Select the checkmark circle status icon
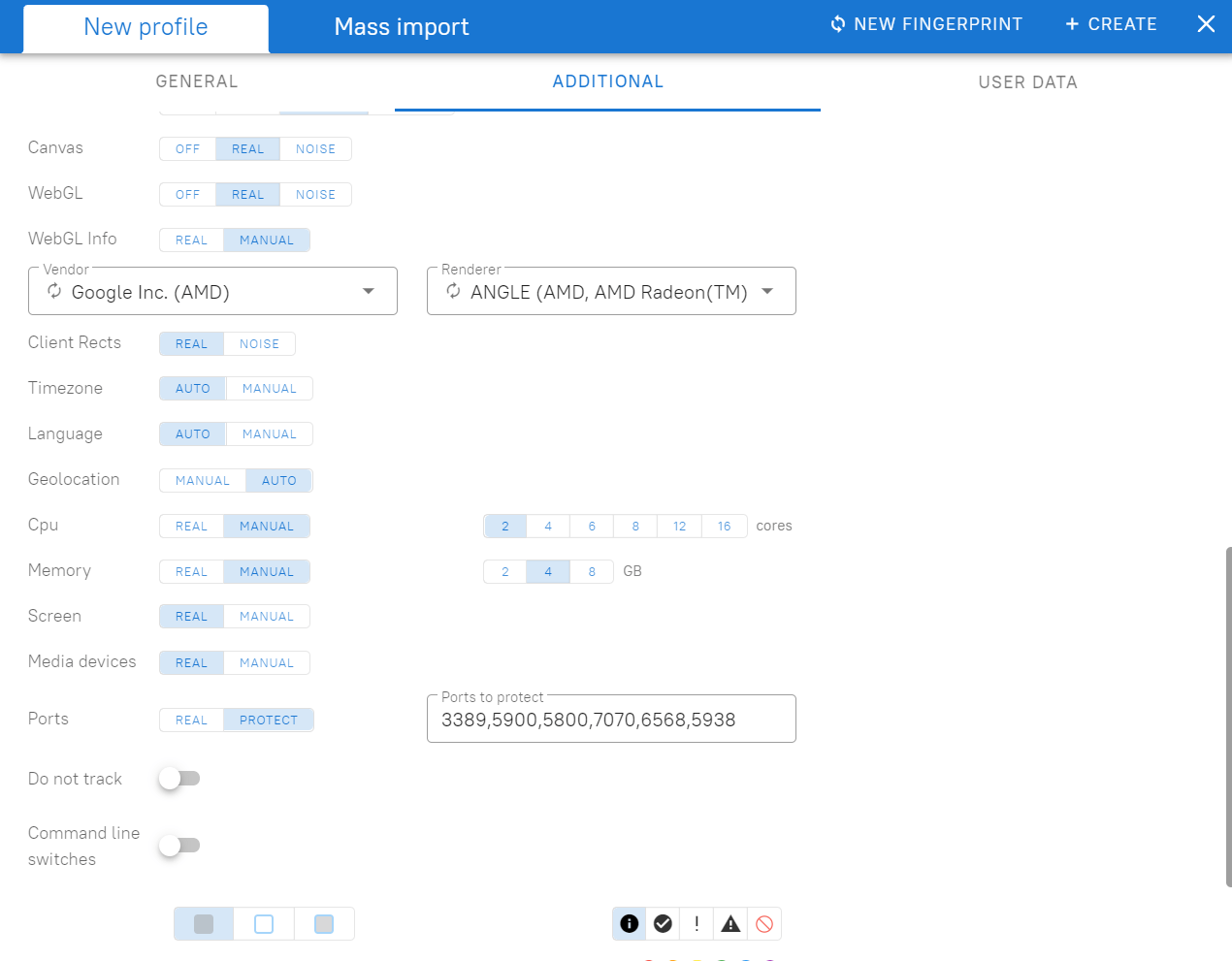The image size is (1232, 961). coord(663,923)
